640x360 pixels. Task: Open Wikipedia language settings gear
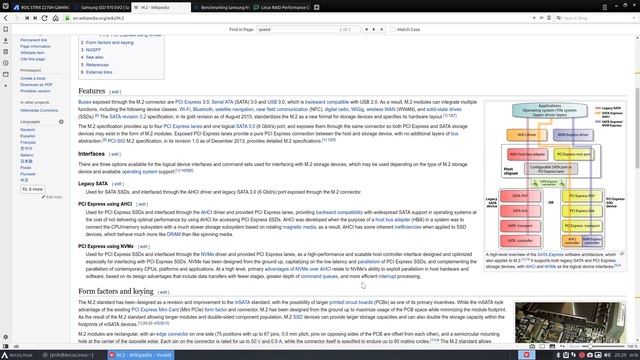click(61, 122)
